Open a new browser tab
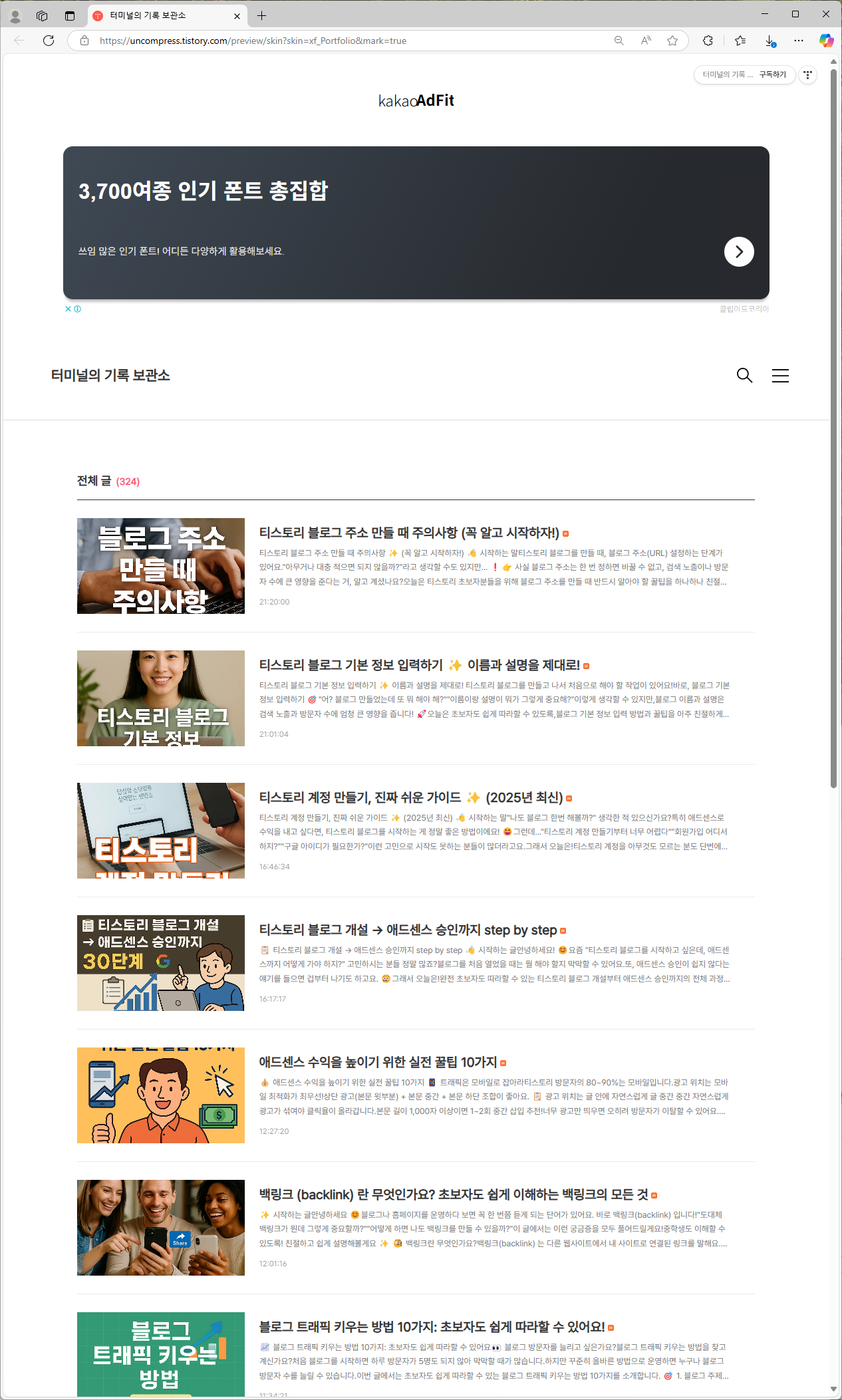This screenshot has width=842, height=1400. [262, 16]
